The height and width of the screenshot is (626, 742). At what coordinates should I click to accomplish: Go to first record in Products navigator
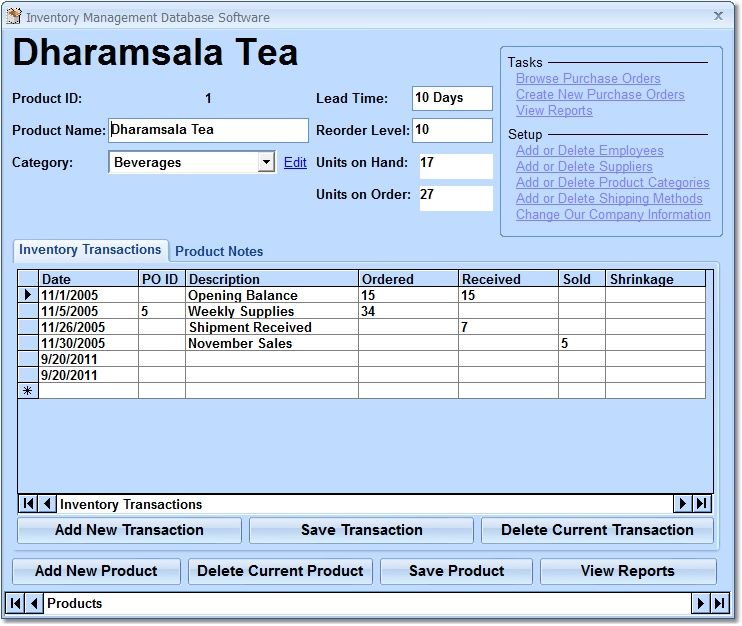pyautogui.click(x=17, y=603)
